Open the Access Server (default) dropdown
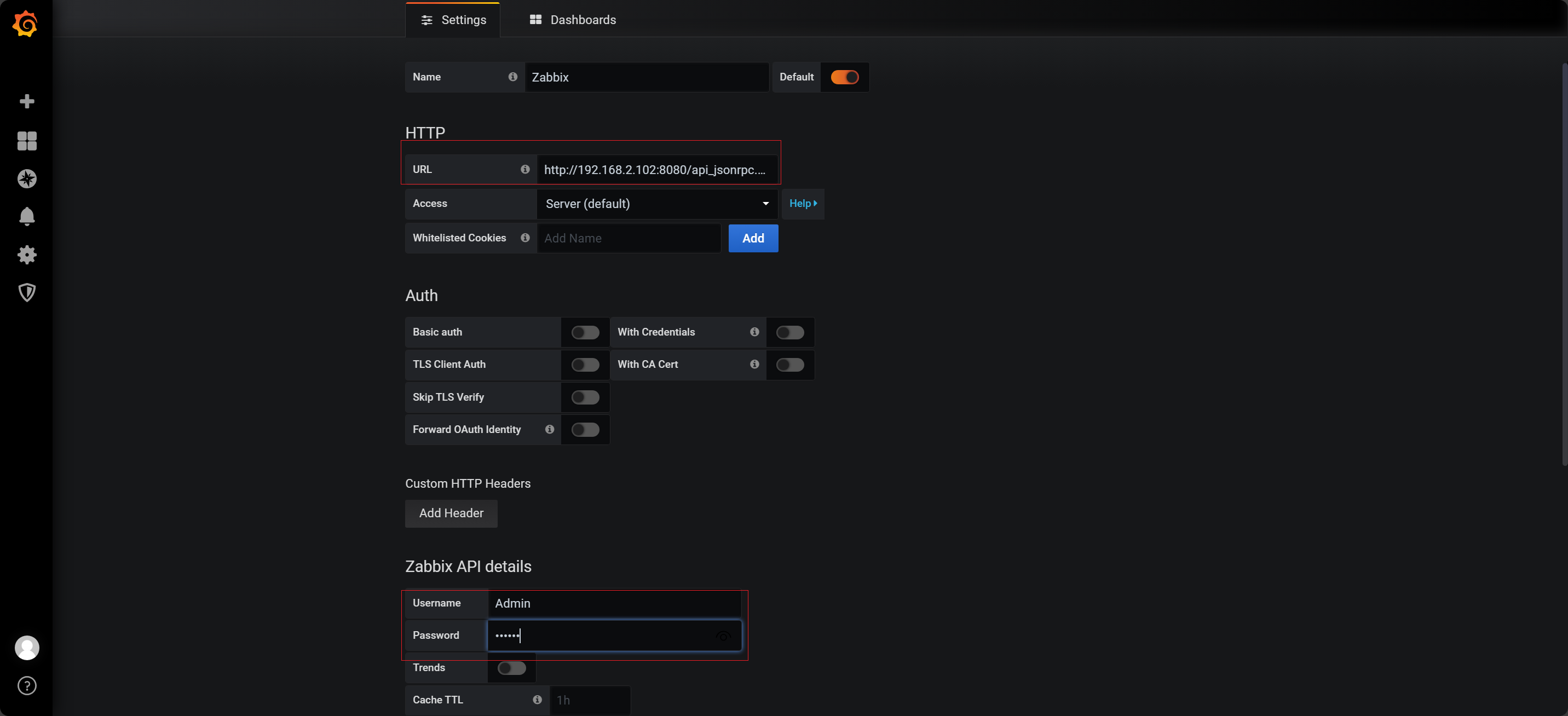The height and width of the screenshot is (716, 1568). (656, 204)
